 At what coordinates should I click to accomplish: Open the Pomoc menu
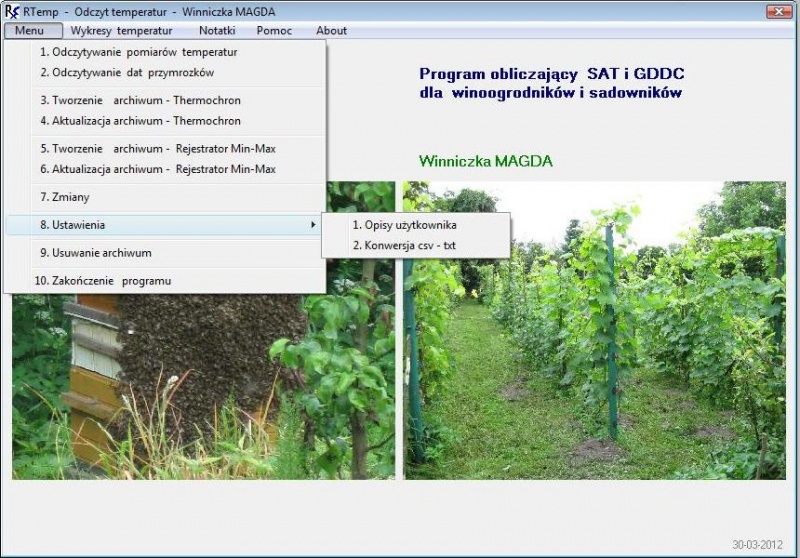[x=274, y=31]
